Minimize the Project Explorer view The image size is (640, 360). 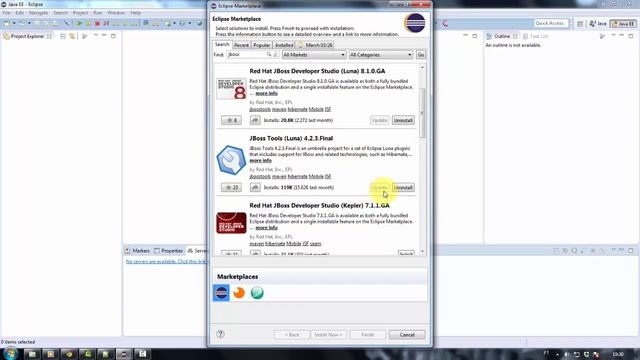[x=104, y=36]
